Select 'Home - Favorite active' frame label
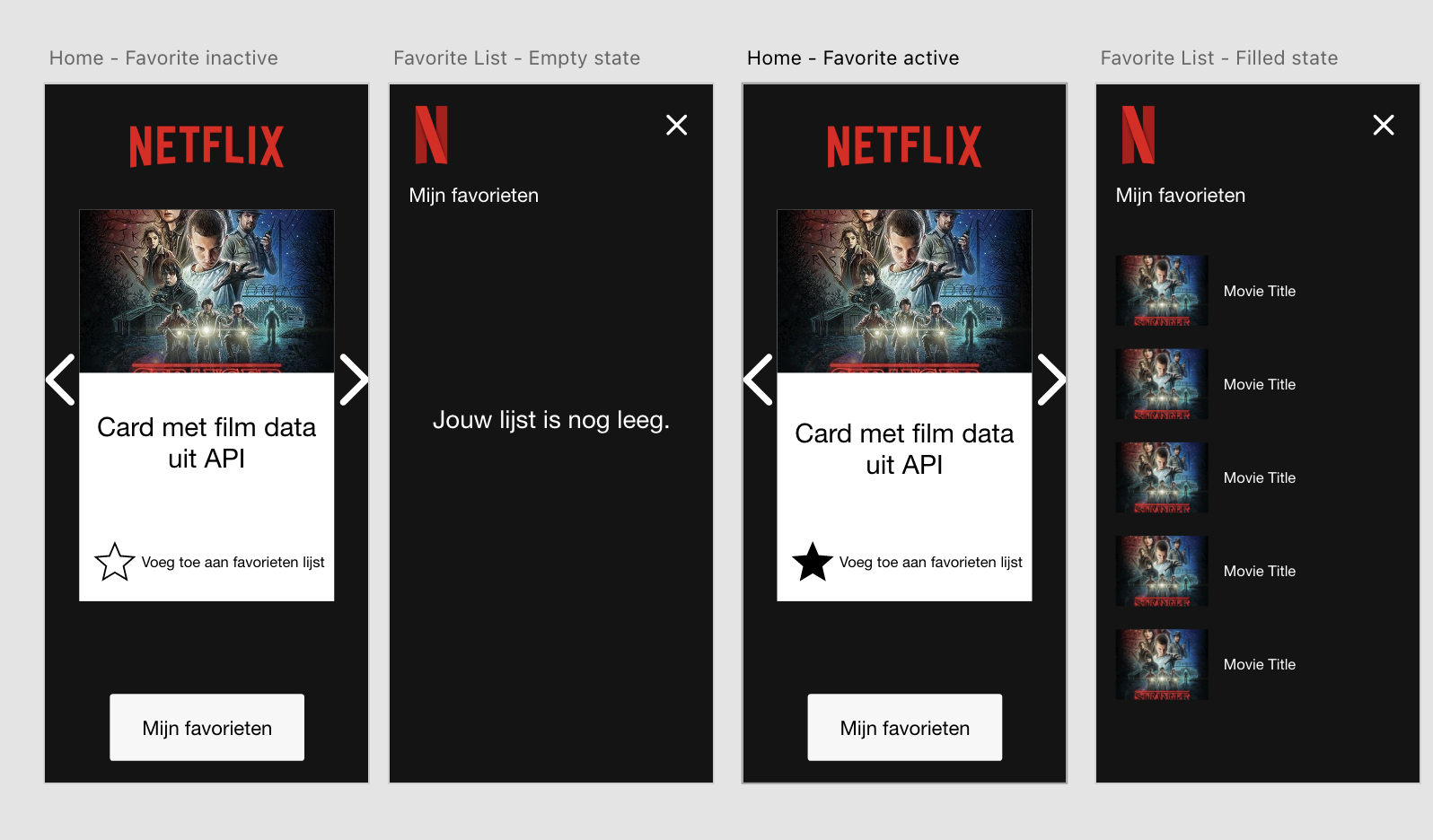 (853, 58)
